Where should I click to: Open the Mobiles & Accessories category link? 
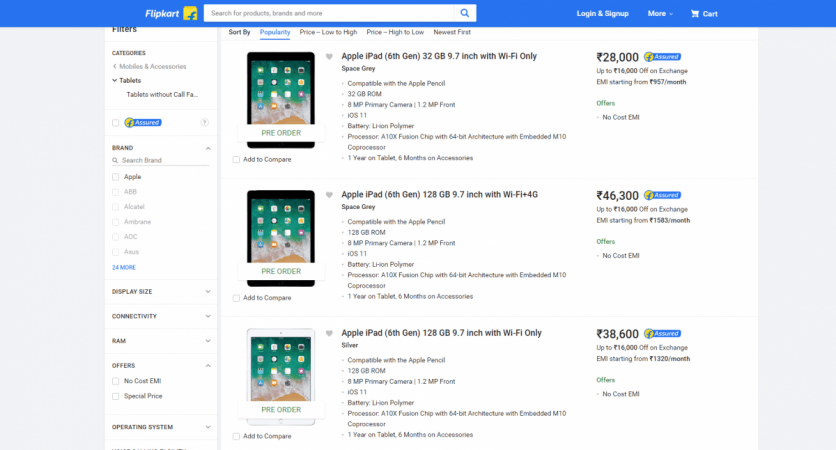point(152,67)
